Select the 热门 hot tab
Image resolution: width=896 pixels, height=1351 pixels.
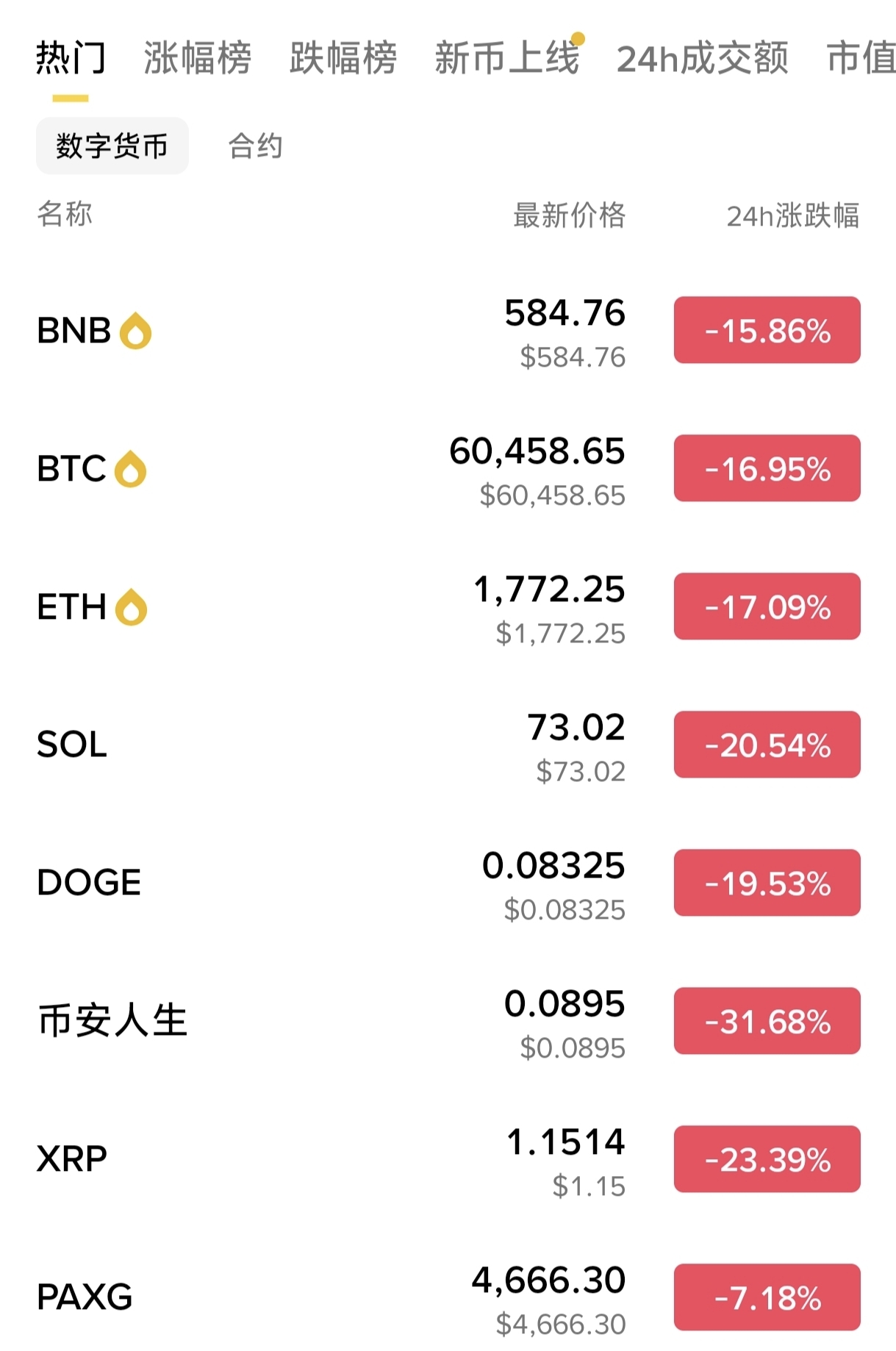tap(71, 59)
